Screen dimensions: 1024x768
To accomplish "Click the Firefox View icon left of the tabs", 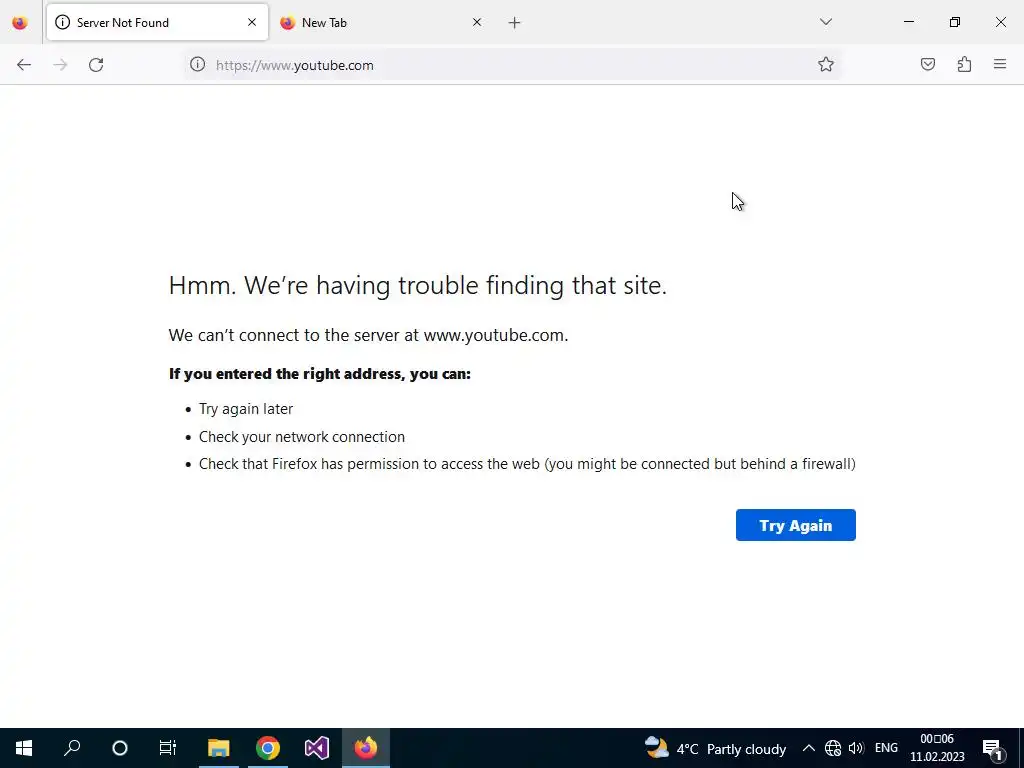I will 20,23.
